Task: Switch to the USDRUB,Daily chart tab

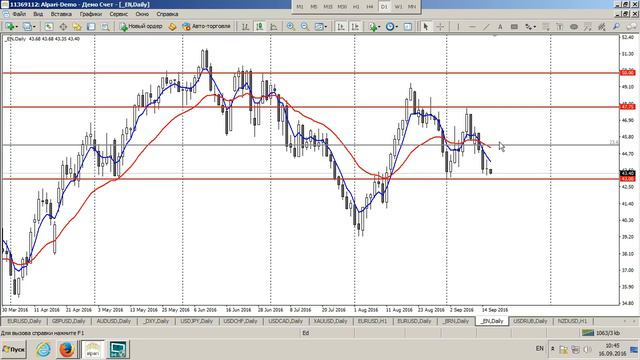Action: pyautogui.click(x=530, y=321)
